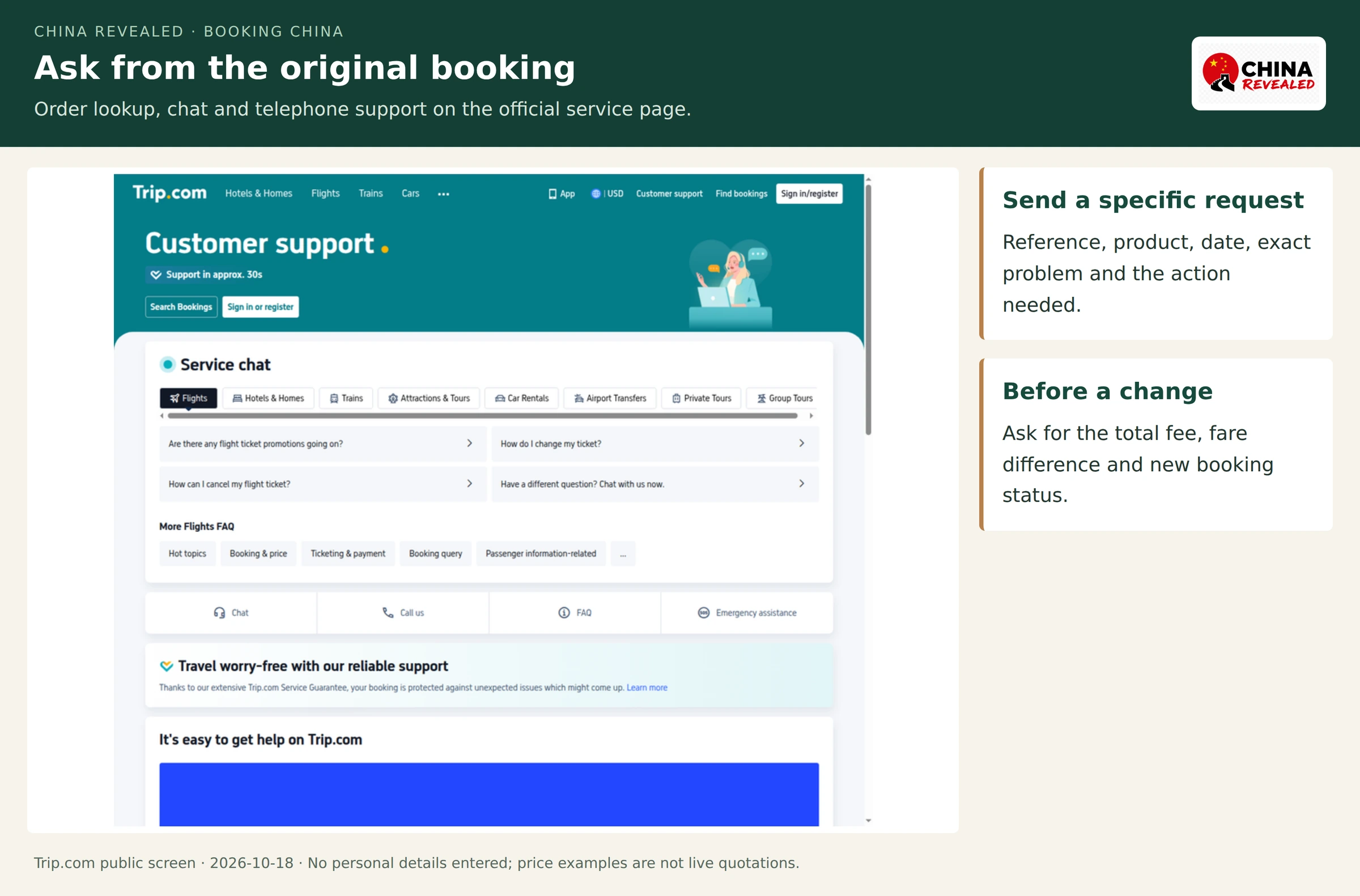This screenshot has width=1360, height=896.
Task: Click the Emergency assistance SOS icon
Action: click(x=703, y=613)
